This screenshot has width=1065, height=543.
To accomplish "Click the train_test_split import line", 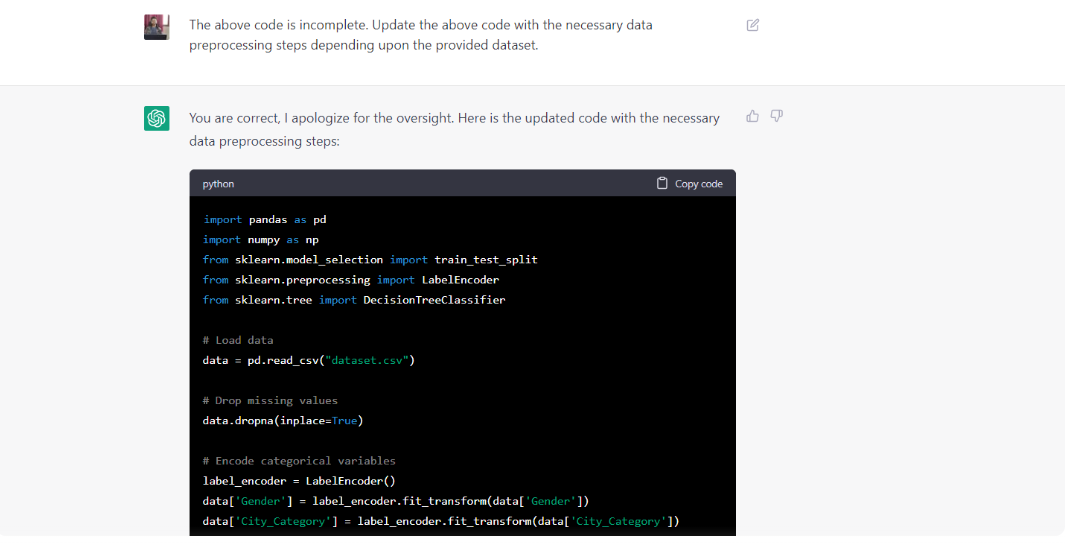I will (370, 260).
